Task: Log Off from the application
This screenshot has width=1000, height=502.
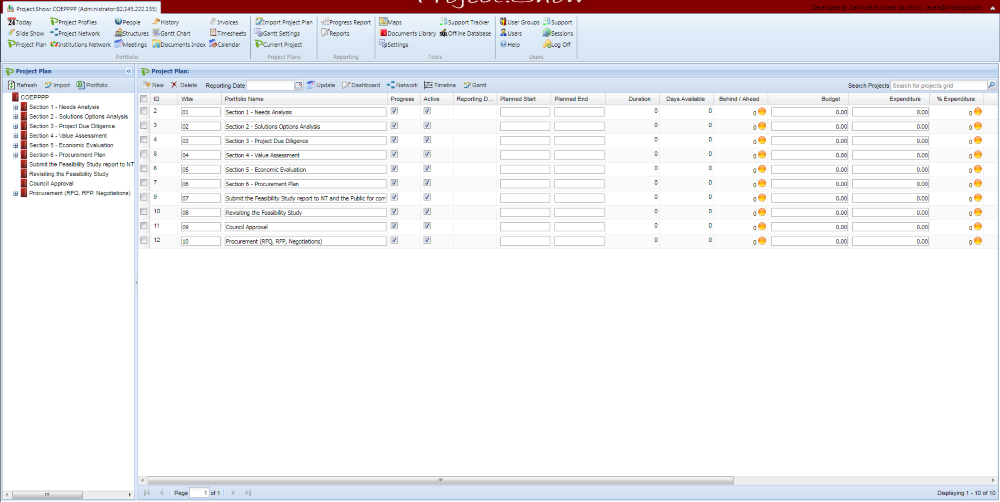Action: (557, 45)
